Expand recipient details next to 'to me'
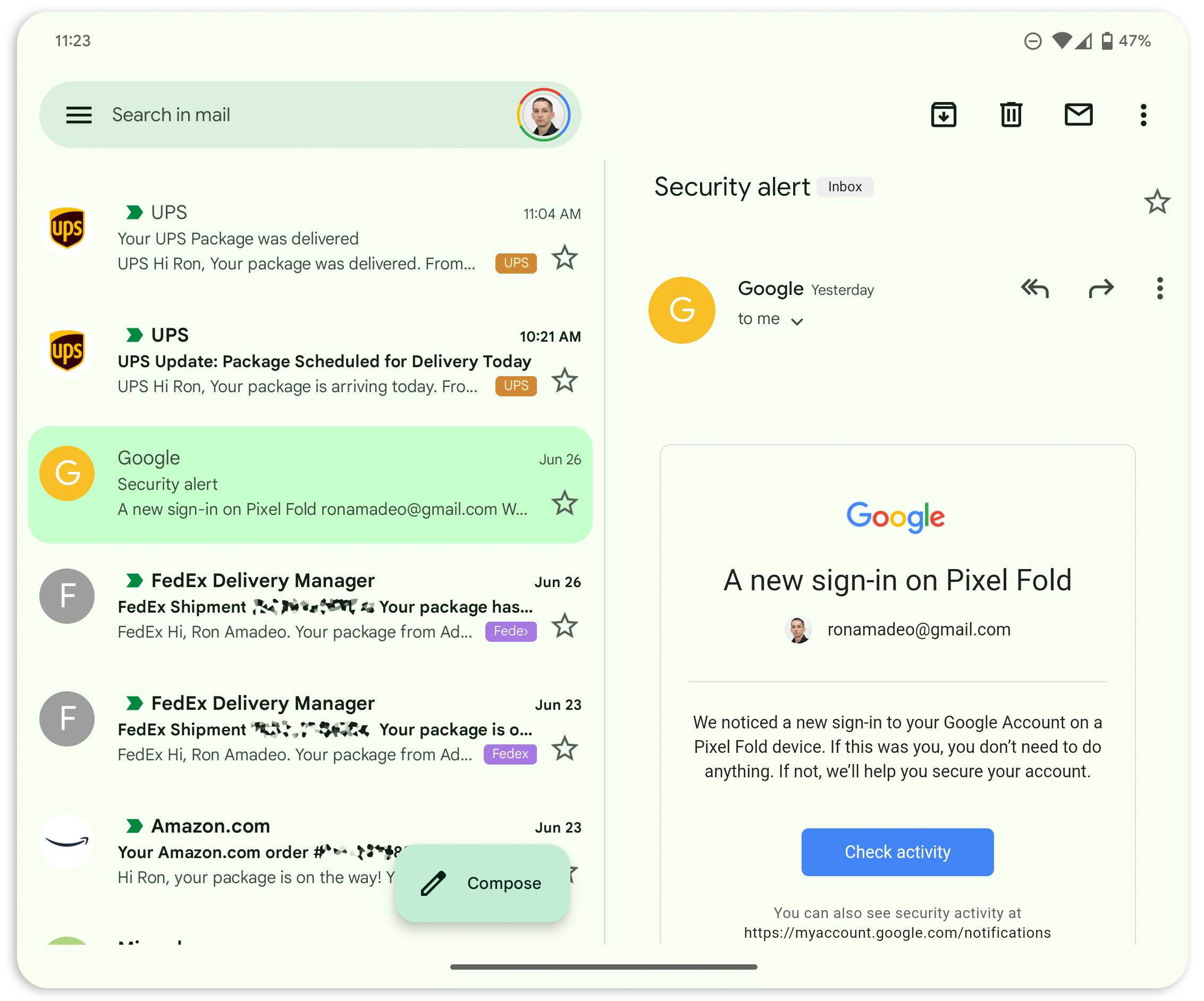The image size is (1204, 1001). pyautogui.click(x=797, y=321)
